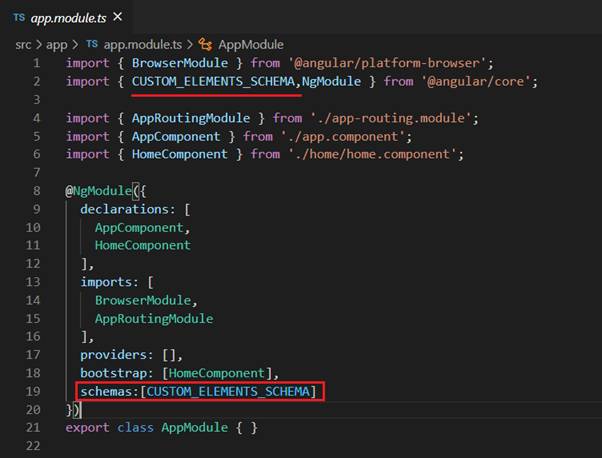Click BrowserModule in the line 1 import
602x458 pixels.
[180, 63]
